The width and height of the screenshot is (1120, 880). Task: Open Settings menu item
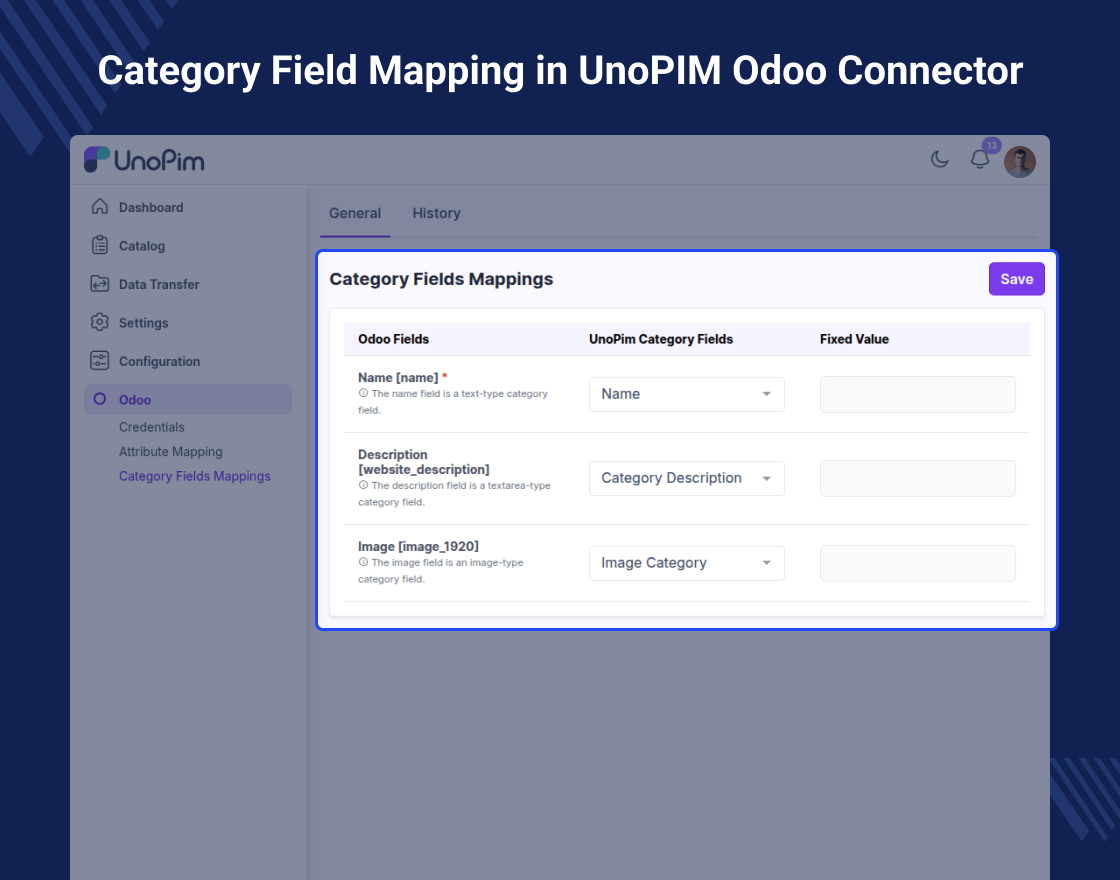pos(143,323)
